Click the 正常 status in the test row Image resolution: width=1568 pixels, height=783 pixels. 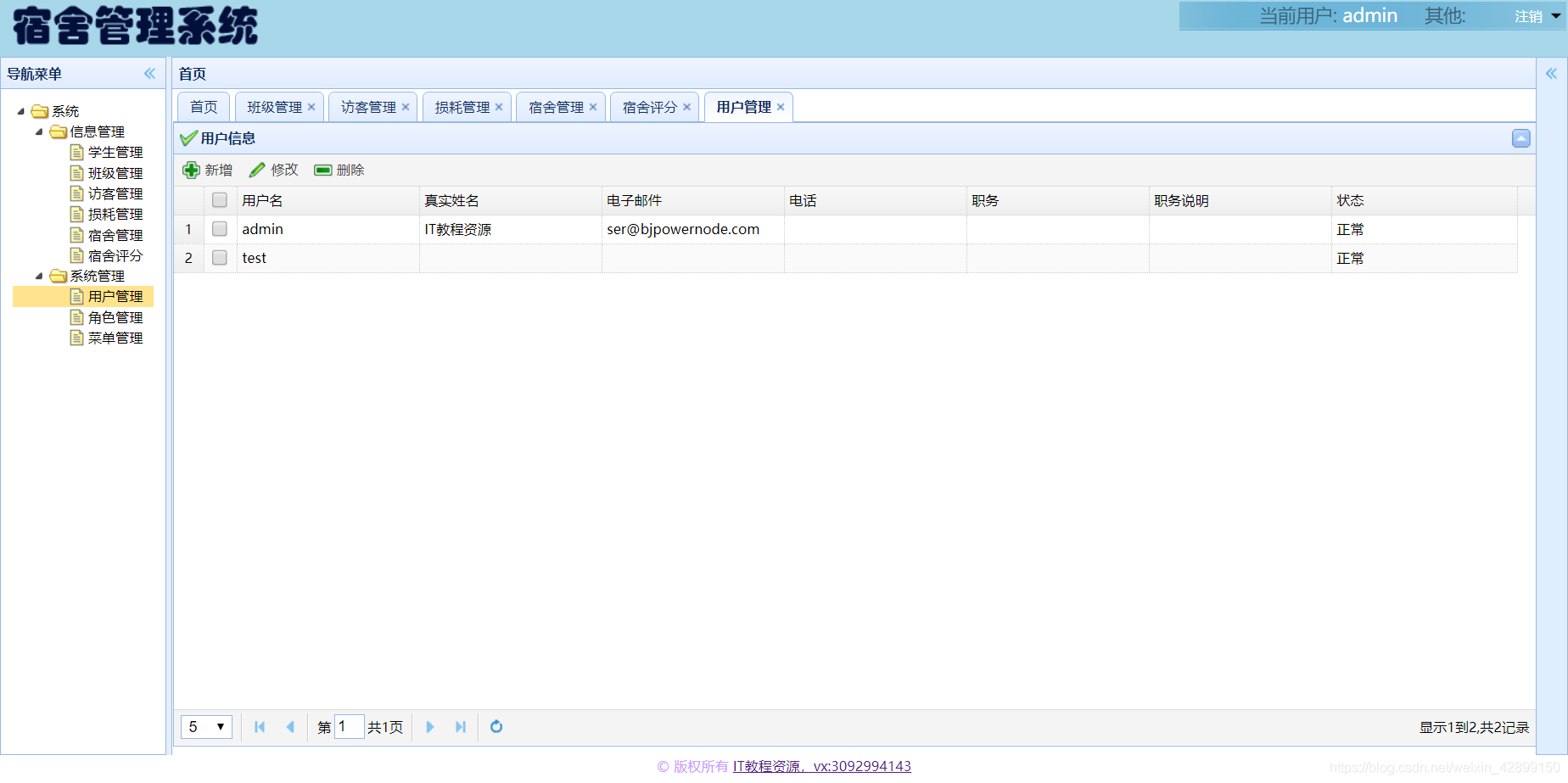[1350, 258]
